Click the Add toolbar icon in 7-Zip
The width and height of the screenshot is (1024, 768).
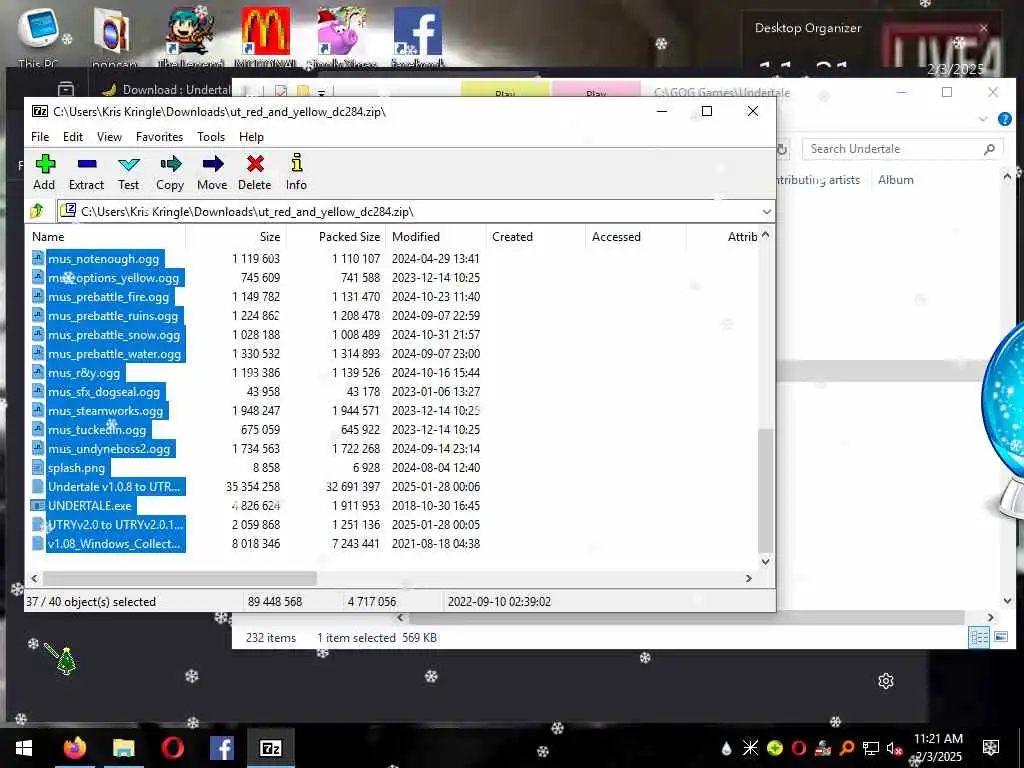[x=44, y=172]
